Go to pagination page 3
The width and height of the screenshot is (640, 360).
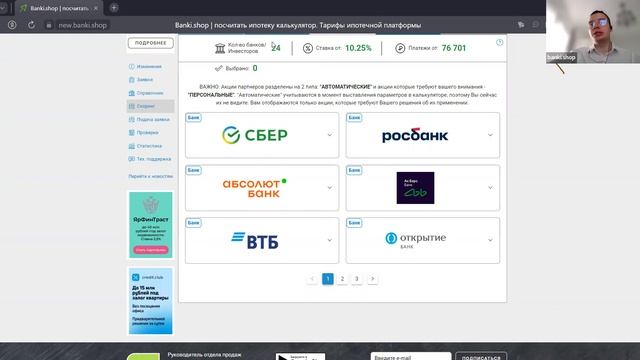click(x=357, y=279)
